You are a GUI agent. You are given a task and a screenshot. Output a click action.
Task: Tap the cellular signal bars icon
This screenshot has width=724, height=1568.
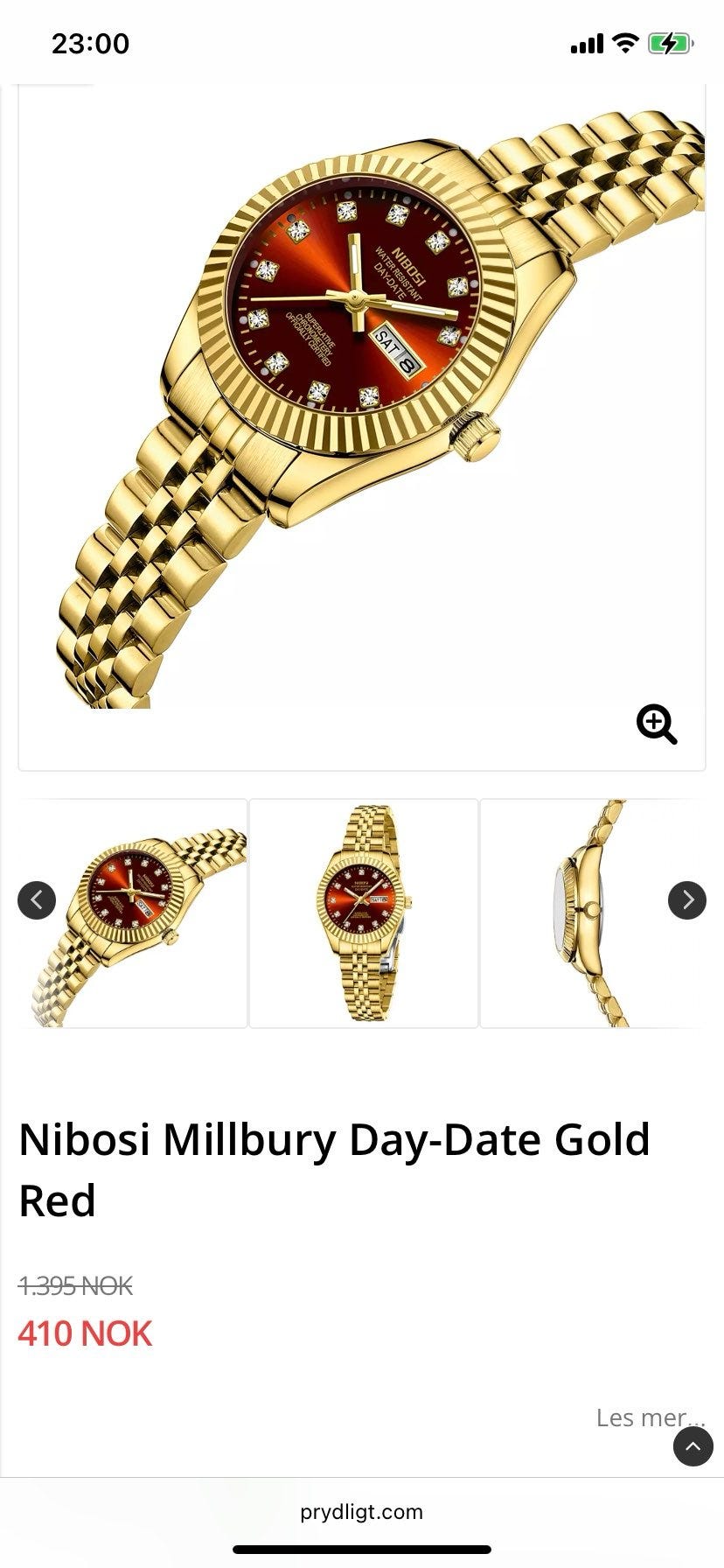click(587, 44)
